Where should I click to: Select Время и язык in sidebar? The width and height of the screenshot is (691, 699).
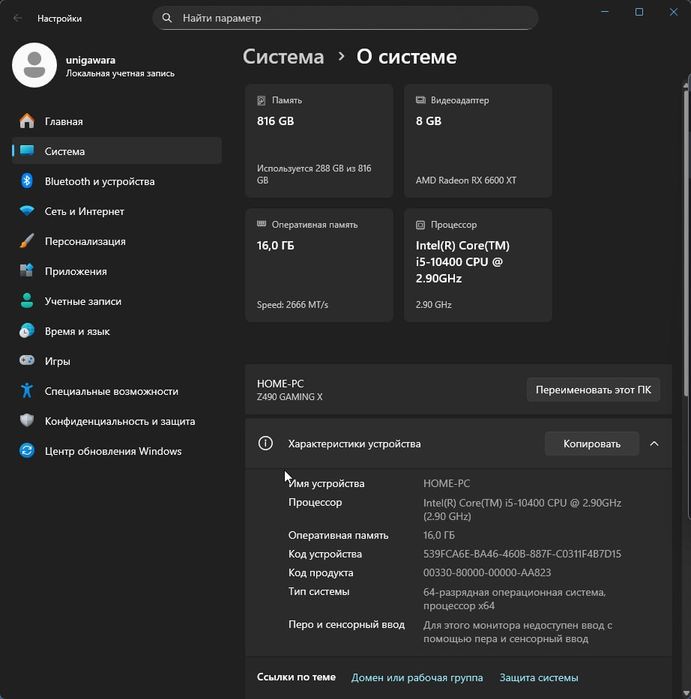point(77,331)
